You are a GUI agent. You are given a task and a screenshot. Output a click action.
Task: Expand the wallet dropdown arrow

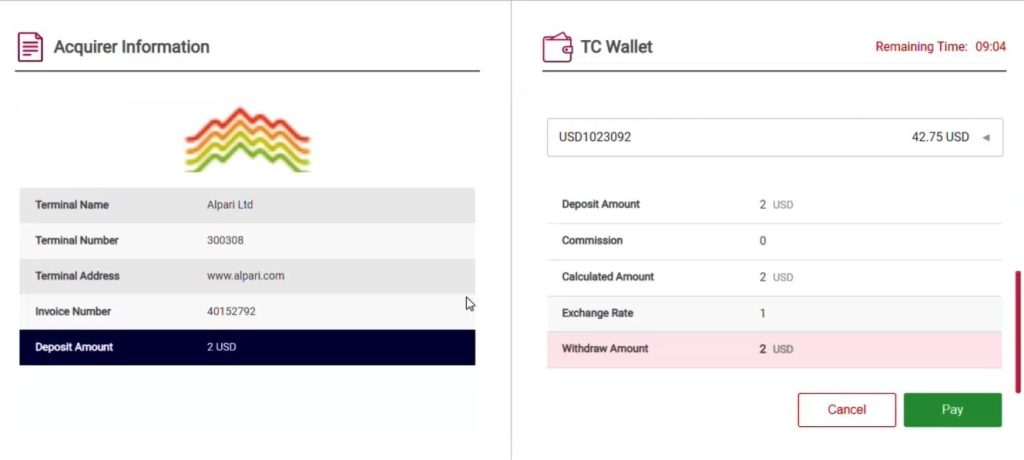[x=986, y=138]
